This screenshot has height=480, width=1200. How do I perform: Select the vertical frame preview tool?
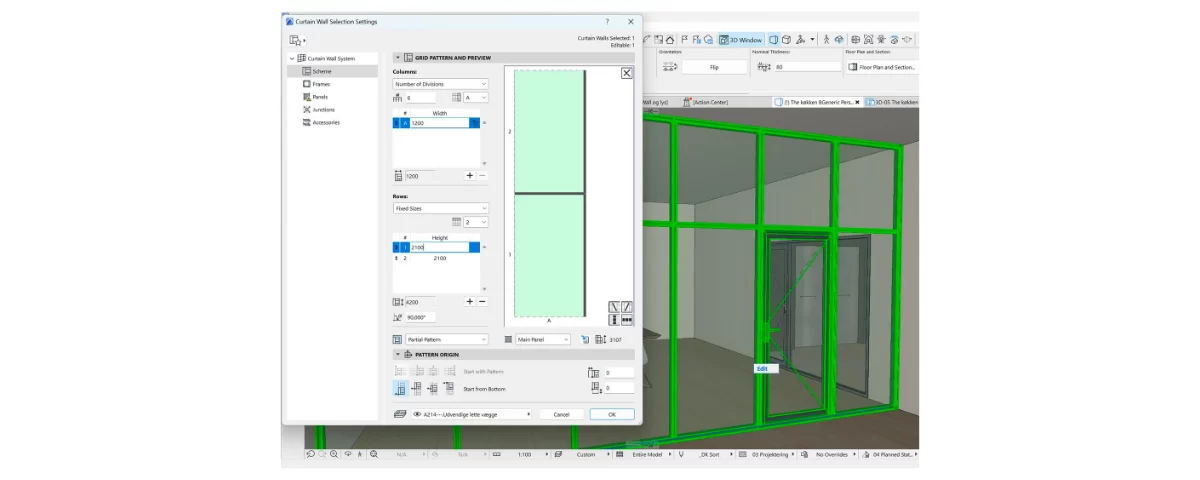pos(615,320)
